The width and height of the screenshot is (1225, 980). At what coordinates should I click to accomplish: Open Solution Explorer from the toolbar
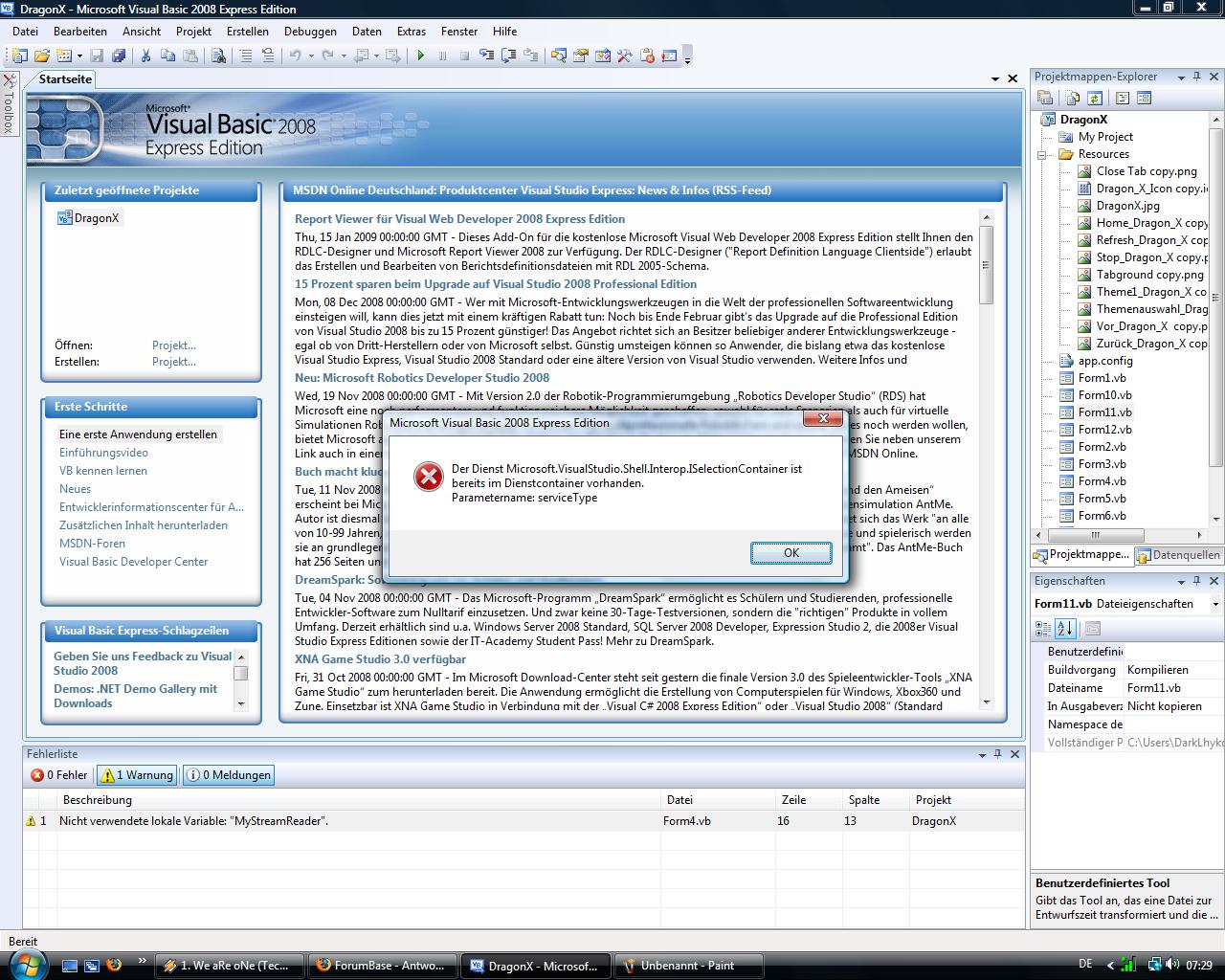(558, 56)
